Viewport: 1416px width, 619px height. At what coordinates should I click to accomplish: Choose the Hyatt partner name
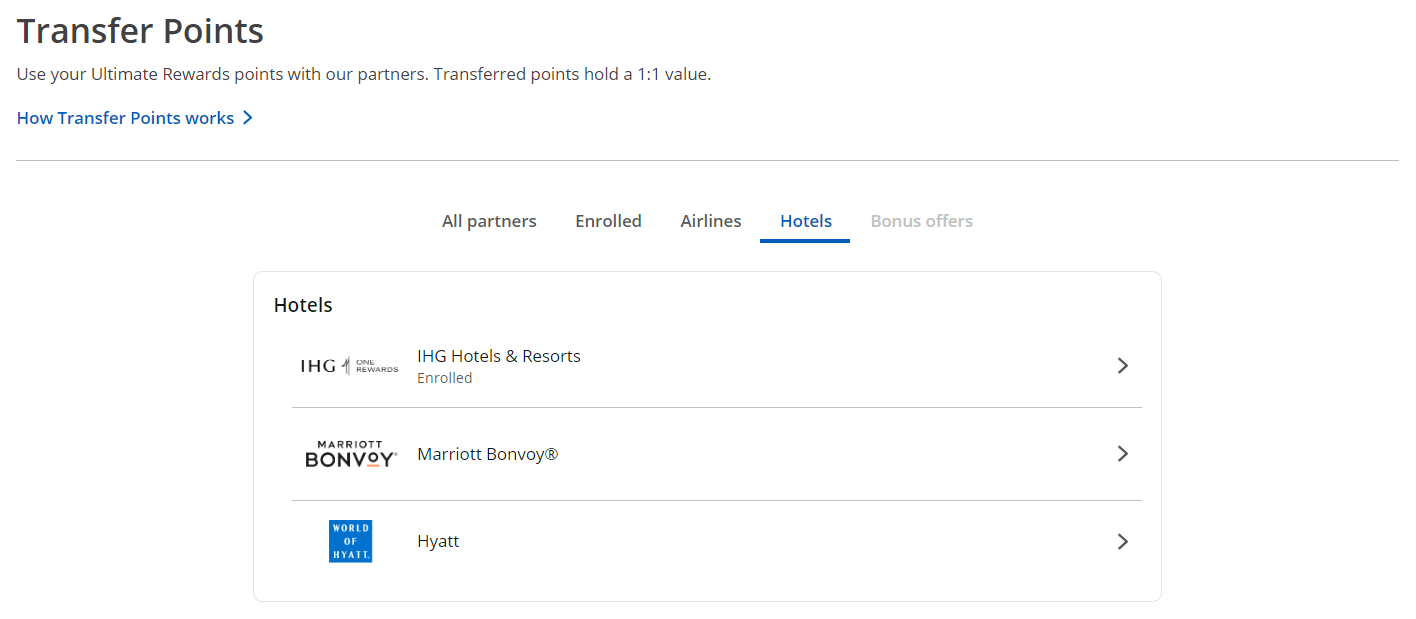coord(438,541)
